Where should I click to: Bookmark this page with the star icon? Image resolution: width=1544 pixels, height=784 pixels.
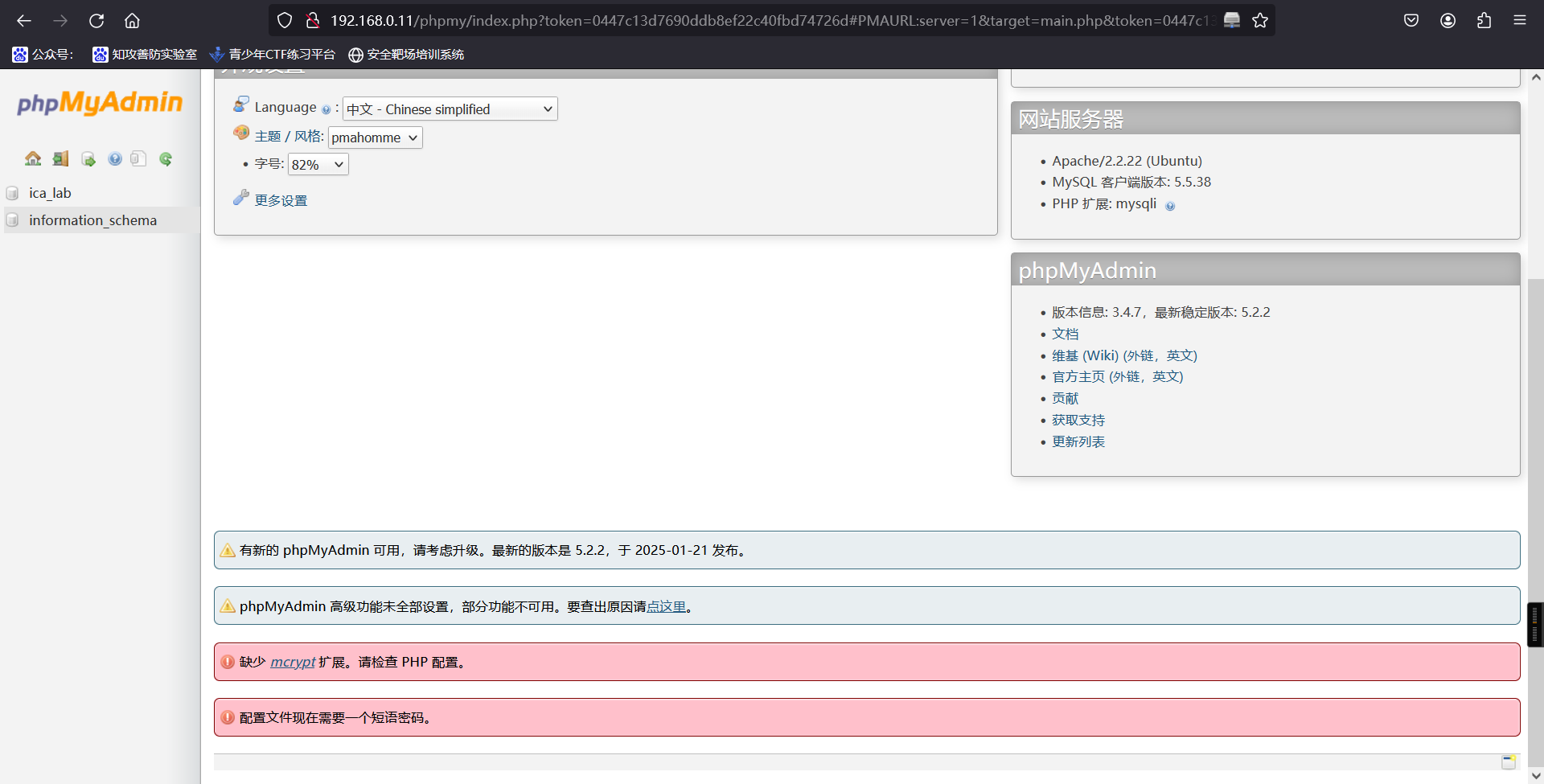tap(1260, 21)
